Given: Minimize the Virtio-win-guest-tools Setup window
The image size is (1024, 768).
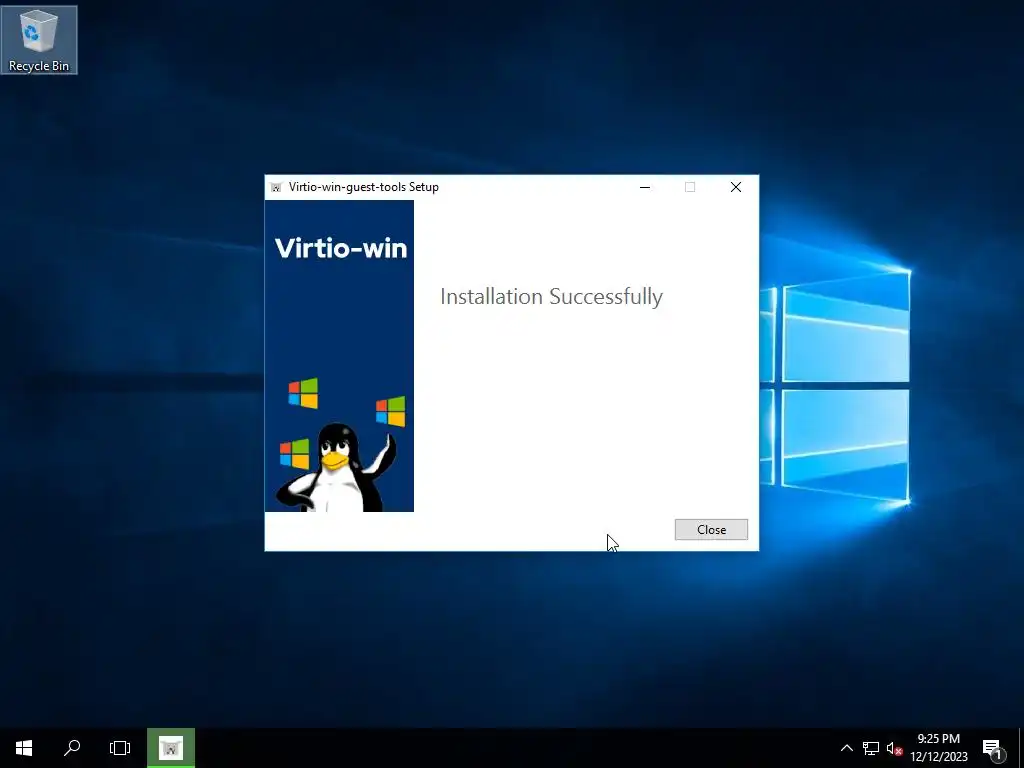Looking at the screenshot, I should pos(645,187).
